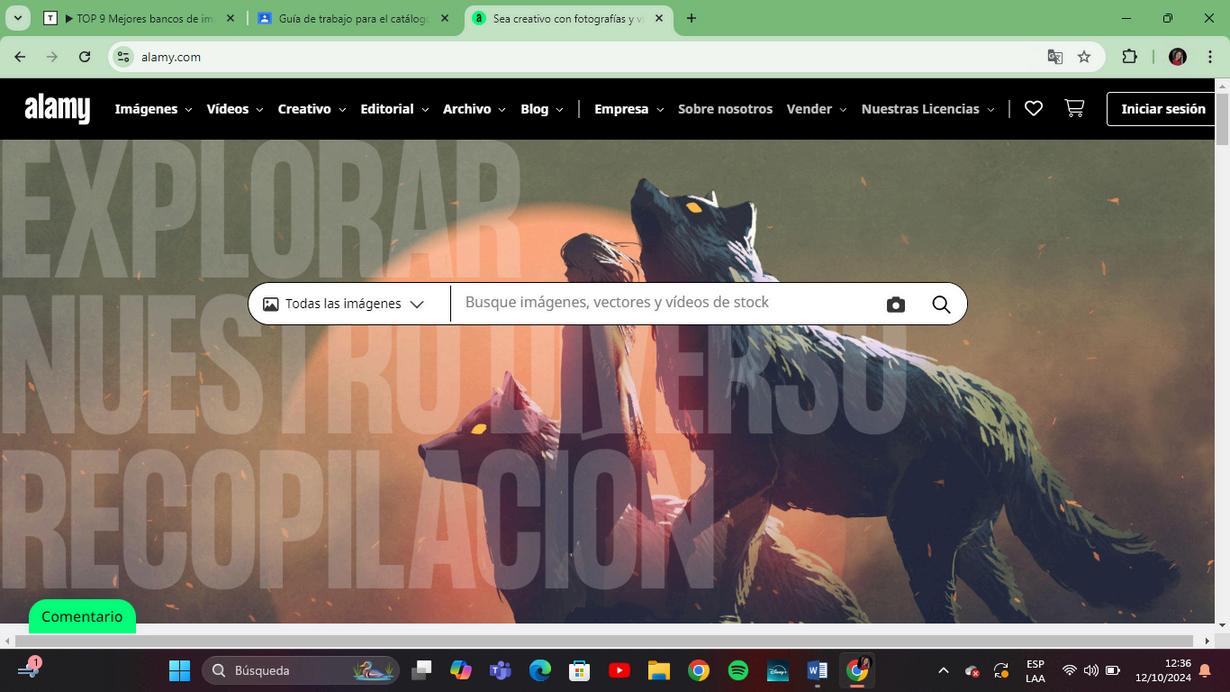1230x692 pixels.
Task: Open the ESP LAA language indicator
Action: 1035,670
